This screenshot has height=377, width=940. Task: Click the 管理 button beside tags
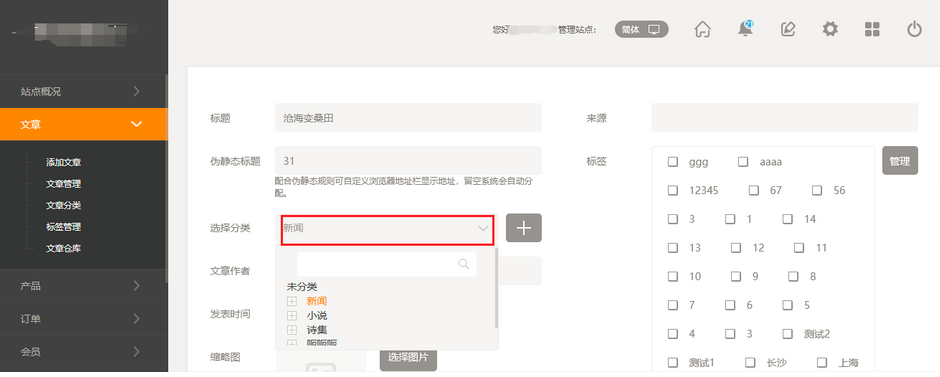[x=900, y=161]
